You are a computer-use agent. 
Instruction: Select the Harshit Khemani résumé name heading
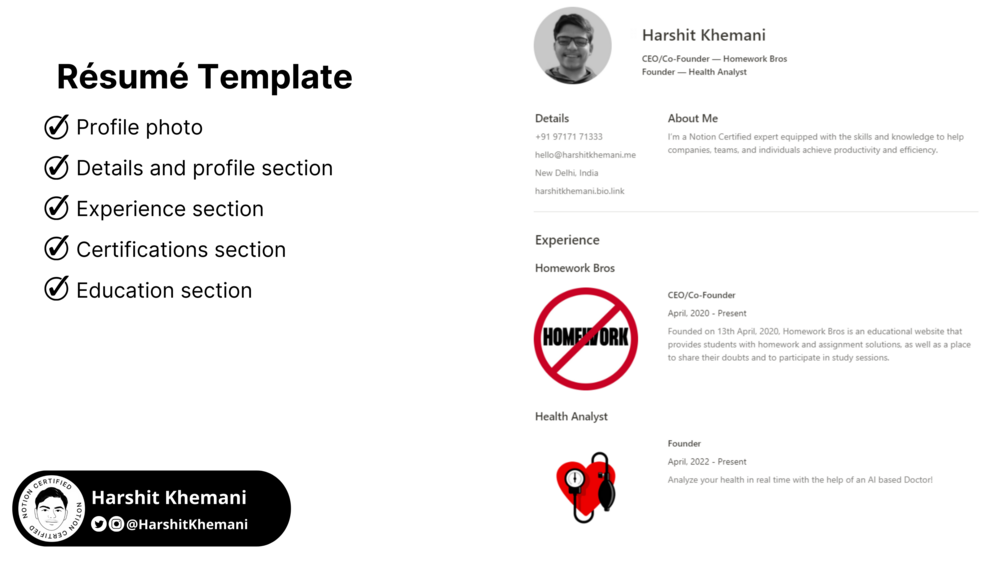click(x=703, y=36)
